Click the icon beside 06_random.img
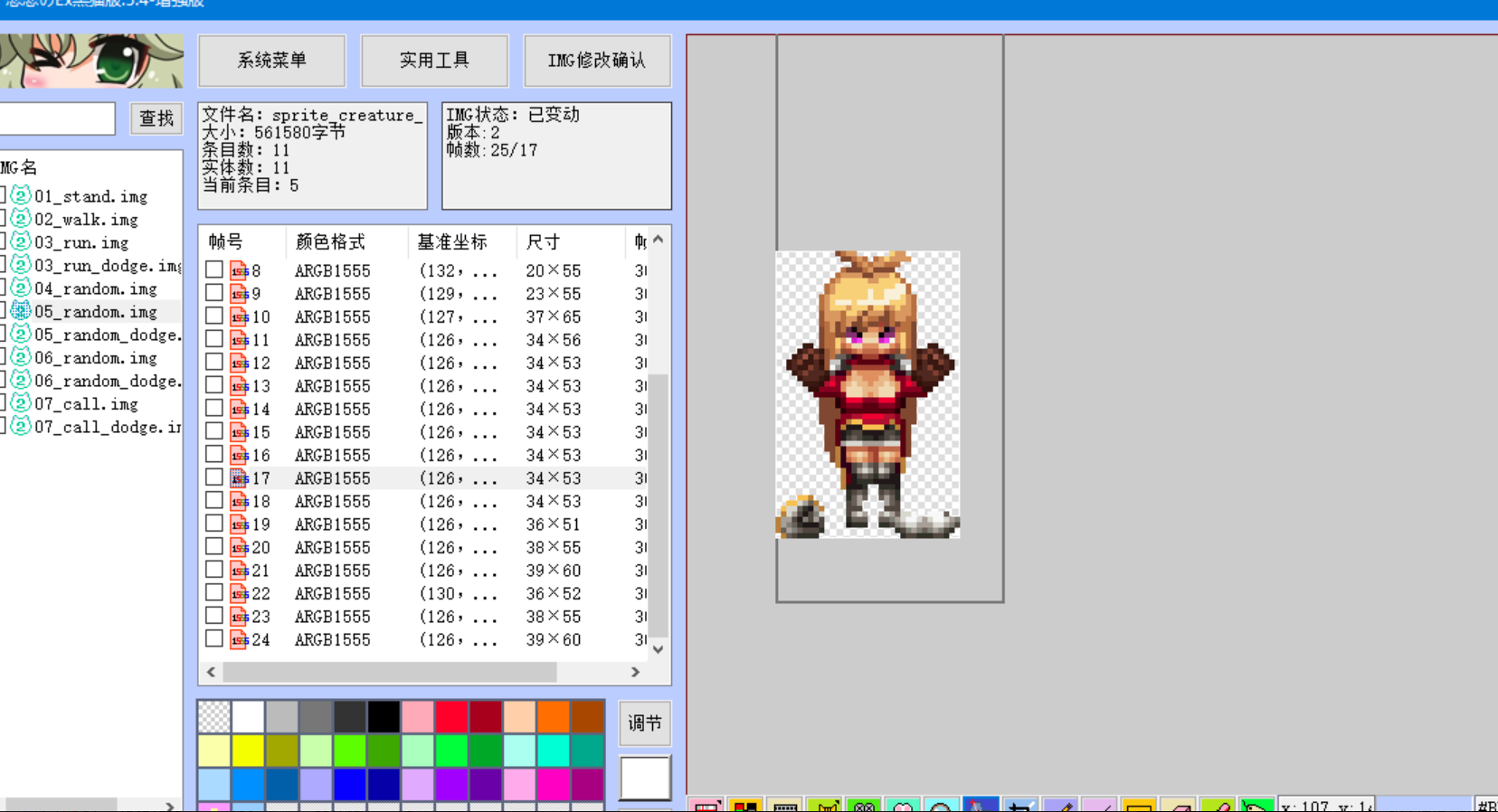 [21, 357]
